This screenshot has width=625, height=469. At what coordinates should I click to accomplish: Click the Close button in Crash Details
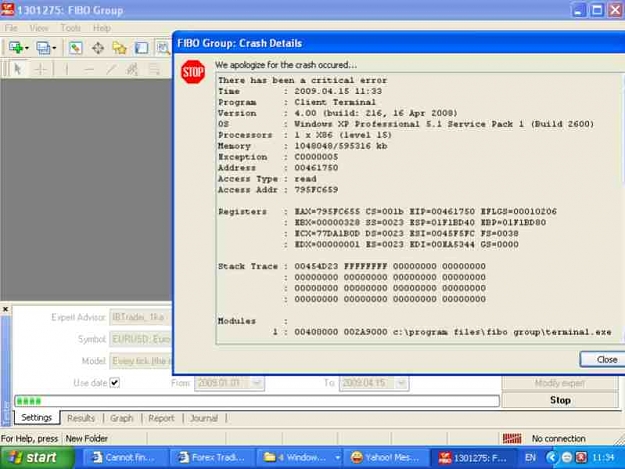(x=602, y=359)
